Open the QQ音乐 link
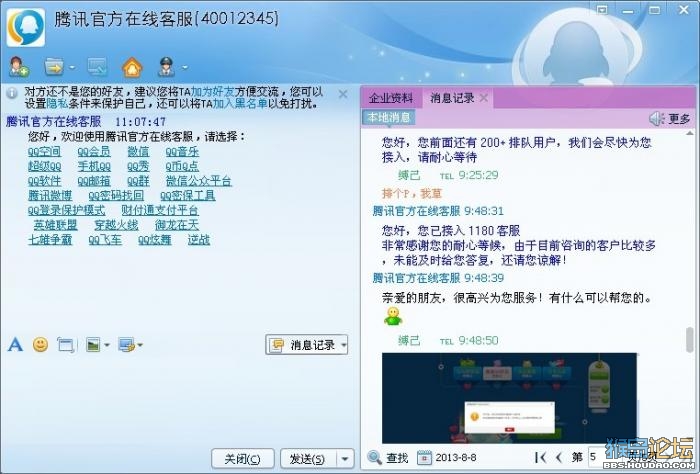 (x=182, y=152)
